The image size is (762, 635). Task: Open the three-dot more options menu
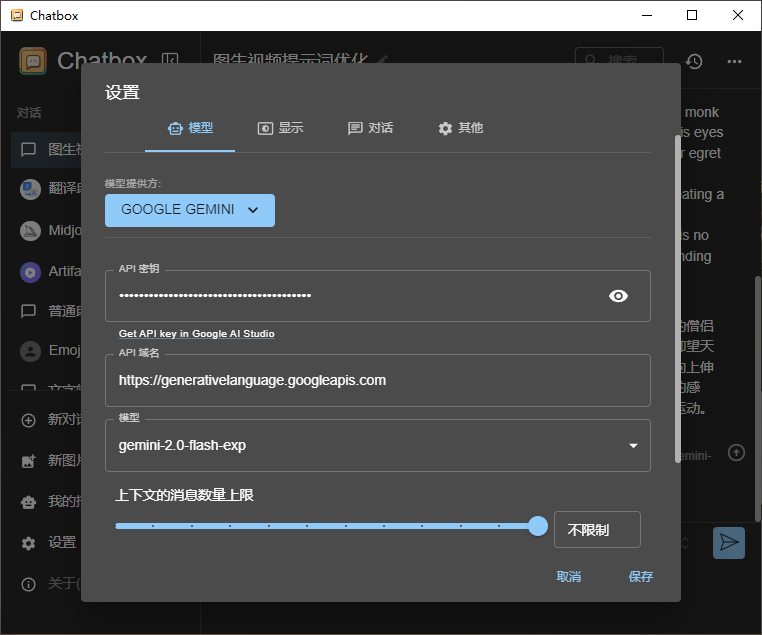[735, 61]
